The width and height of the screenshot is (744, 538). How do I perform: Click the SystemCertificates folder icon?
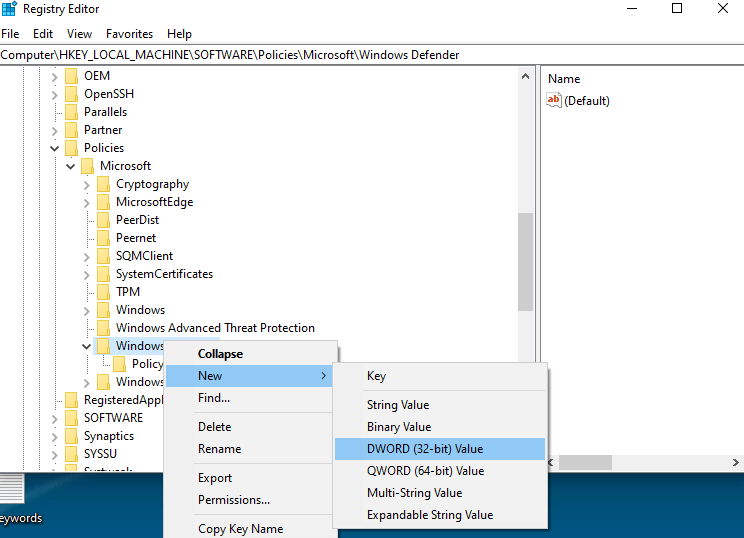(103, 274)
